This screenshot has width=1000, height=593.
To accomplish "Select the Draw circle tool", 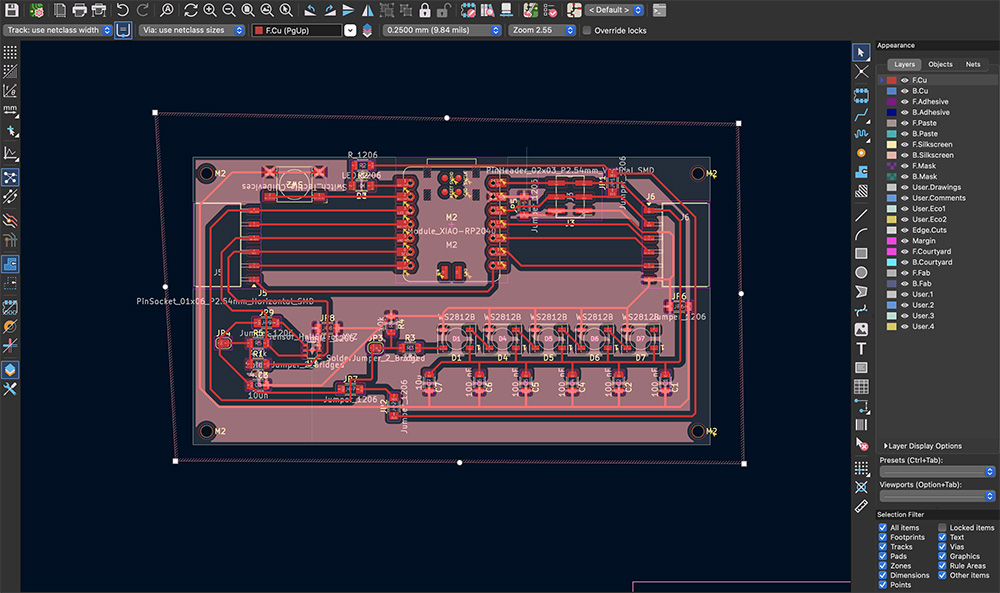I will click(861, 272).
